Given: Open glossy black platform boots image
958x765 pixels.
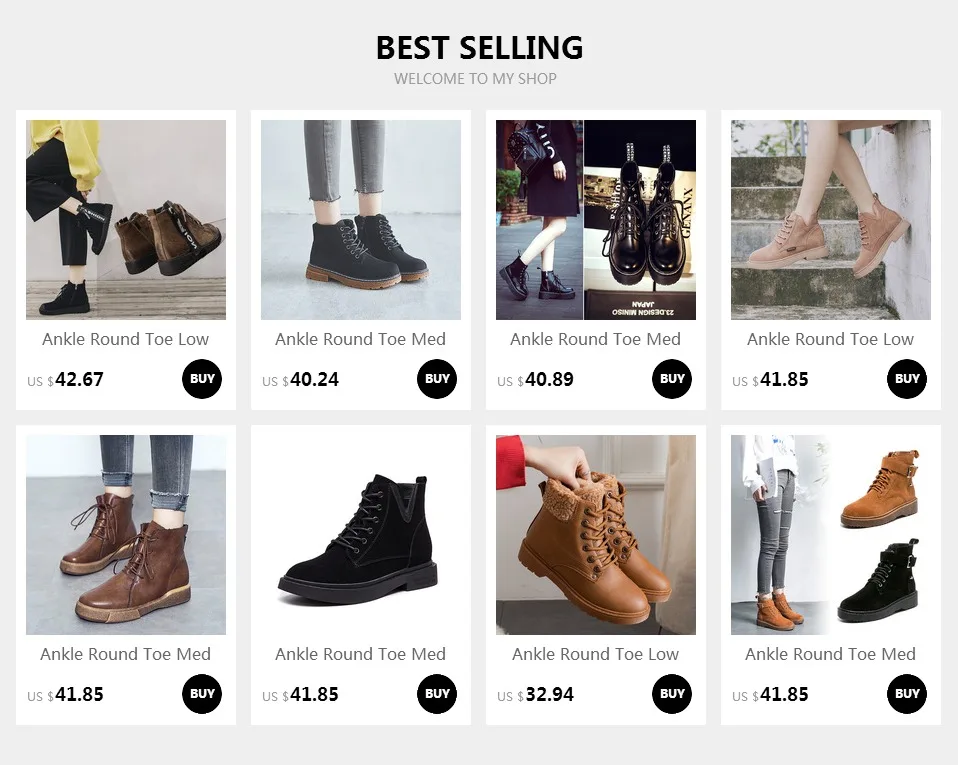Looking at the screenshot, I should coord(596,220).
